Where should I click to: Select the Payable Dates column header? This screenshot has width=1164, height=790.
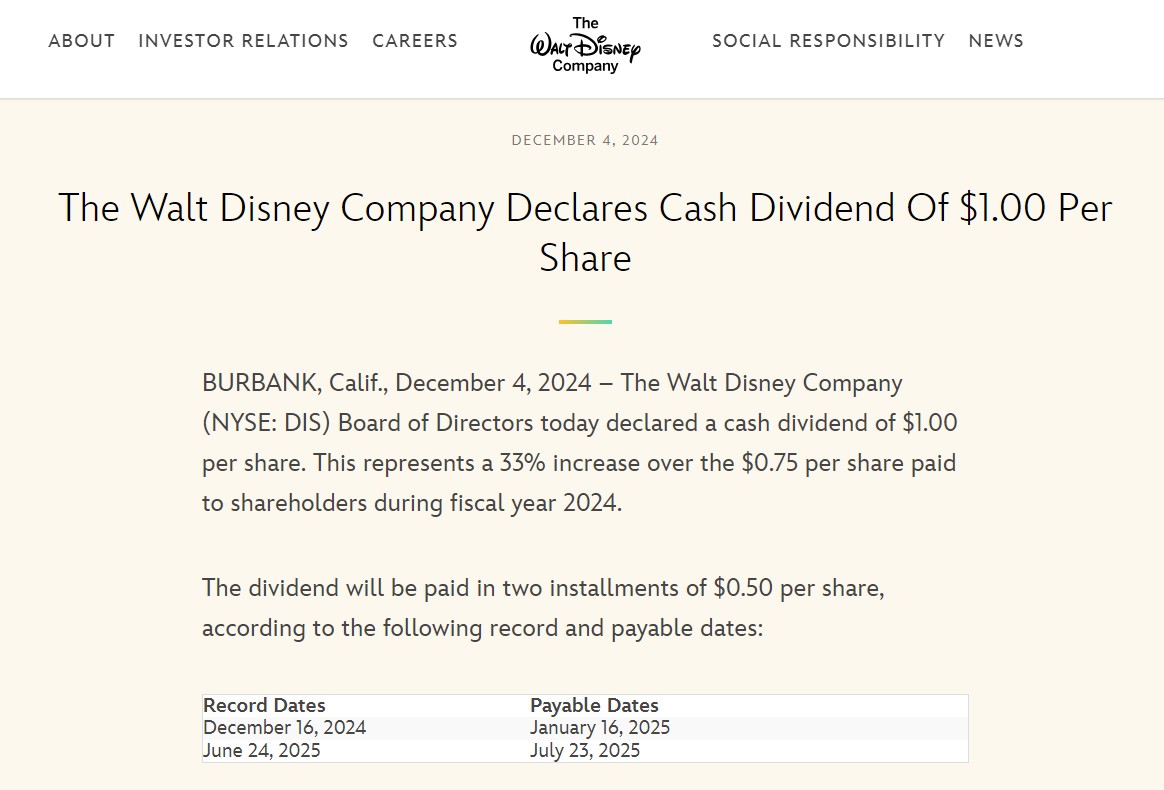tap(594, 705)
